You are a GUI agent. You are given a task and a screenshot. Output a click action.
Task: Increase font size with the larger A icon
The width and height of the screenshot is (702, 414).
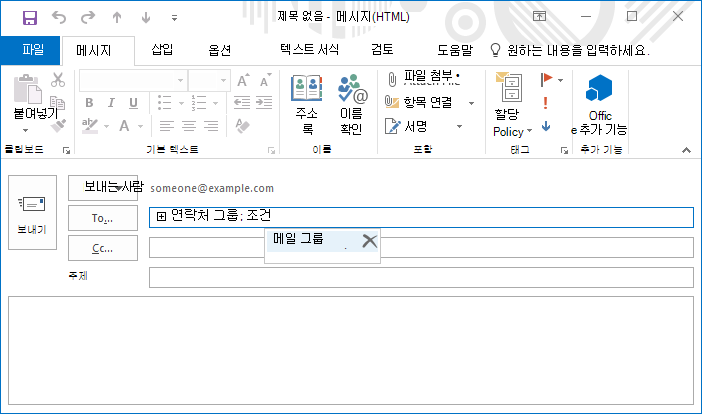tap(243, 81)
